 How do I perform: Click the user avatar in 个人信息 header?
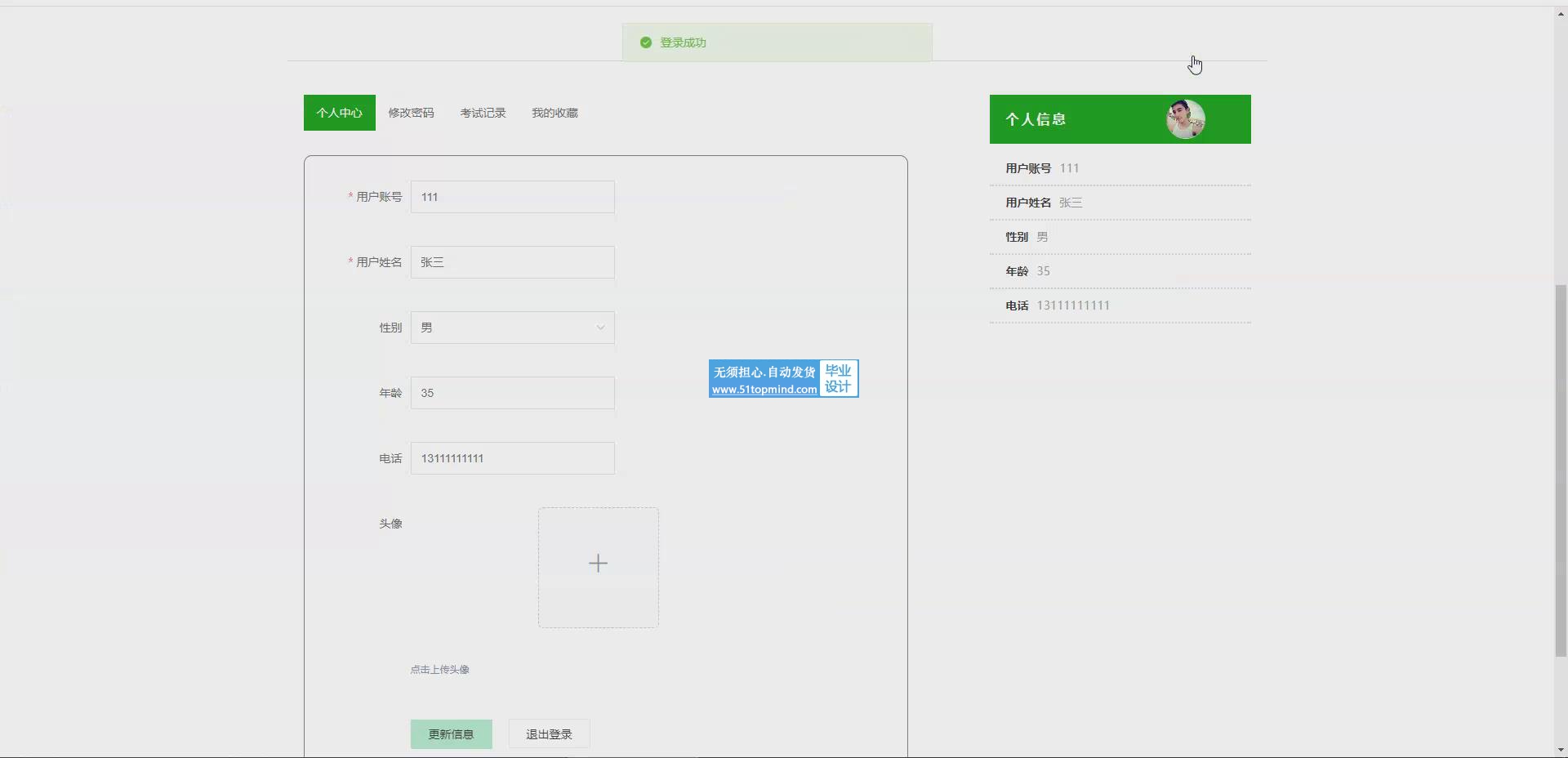1186,119
